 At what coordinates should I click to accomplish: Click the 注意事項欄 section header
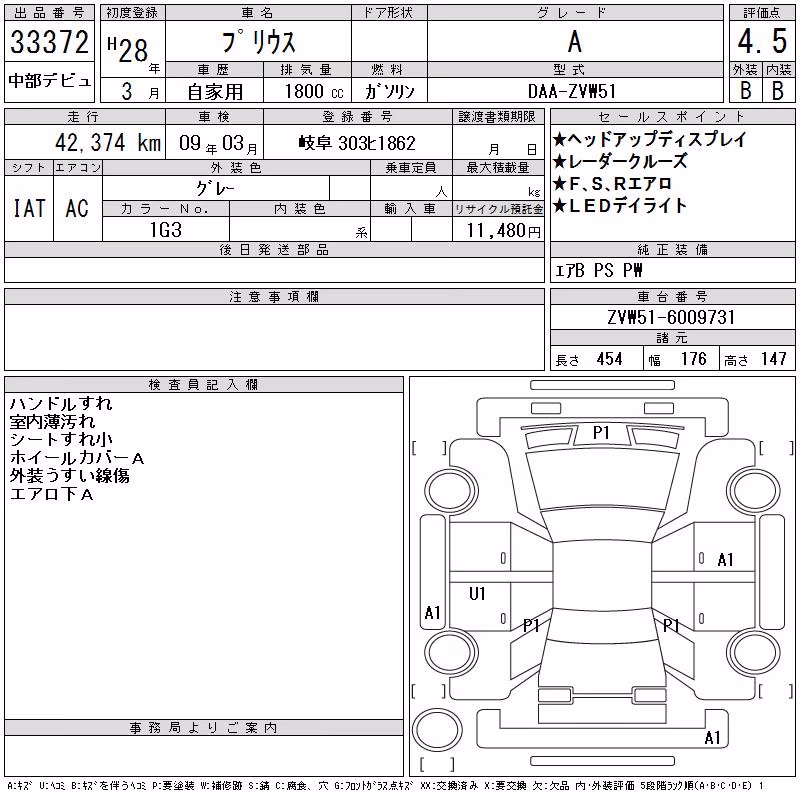[x=274, y=297]
